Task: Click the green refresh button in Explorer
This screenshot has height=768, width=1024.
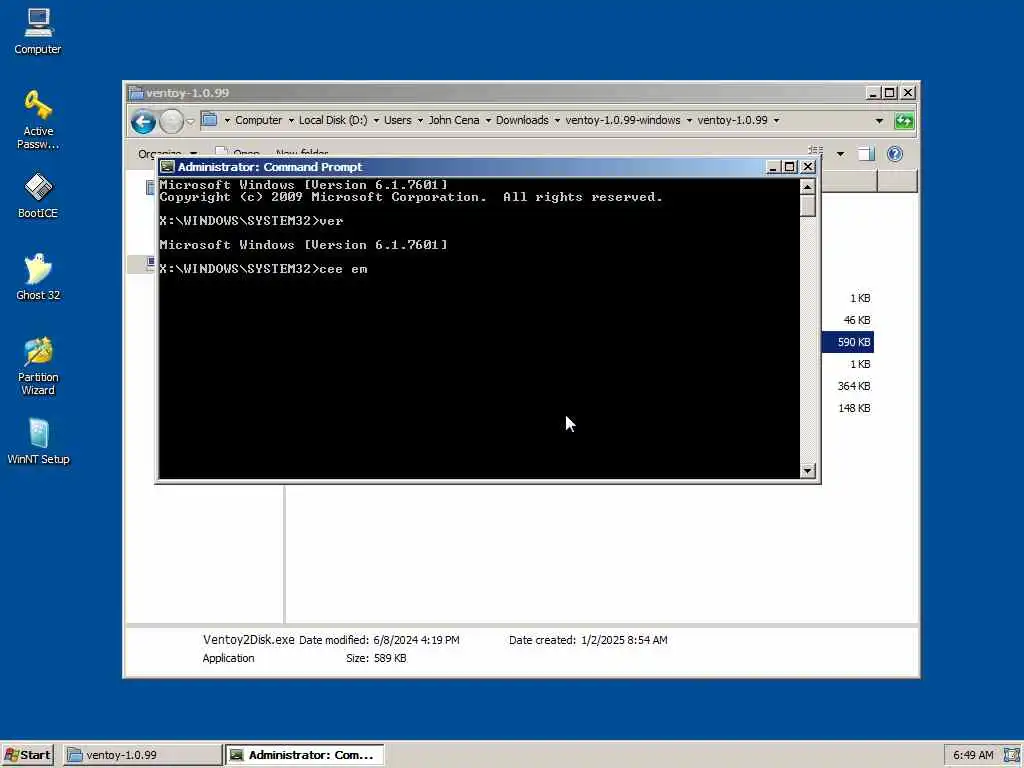Action: coord(904,121)
